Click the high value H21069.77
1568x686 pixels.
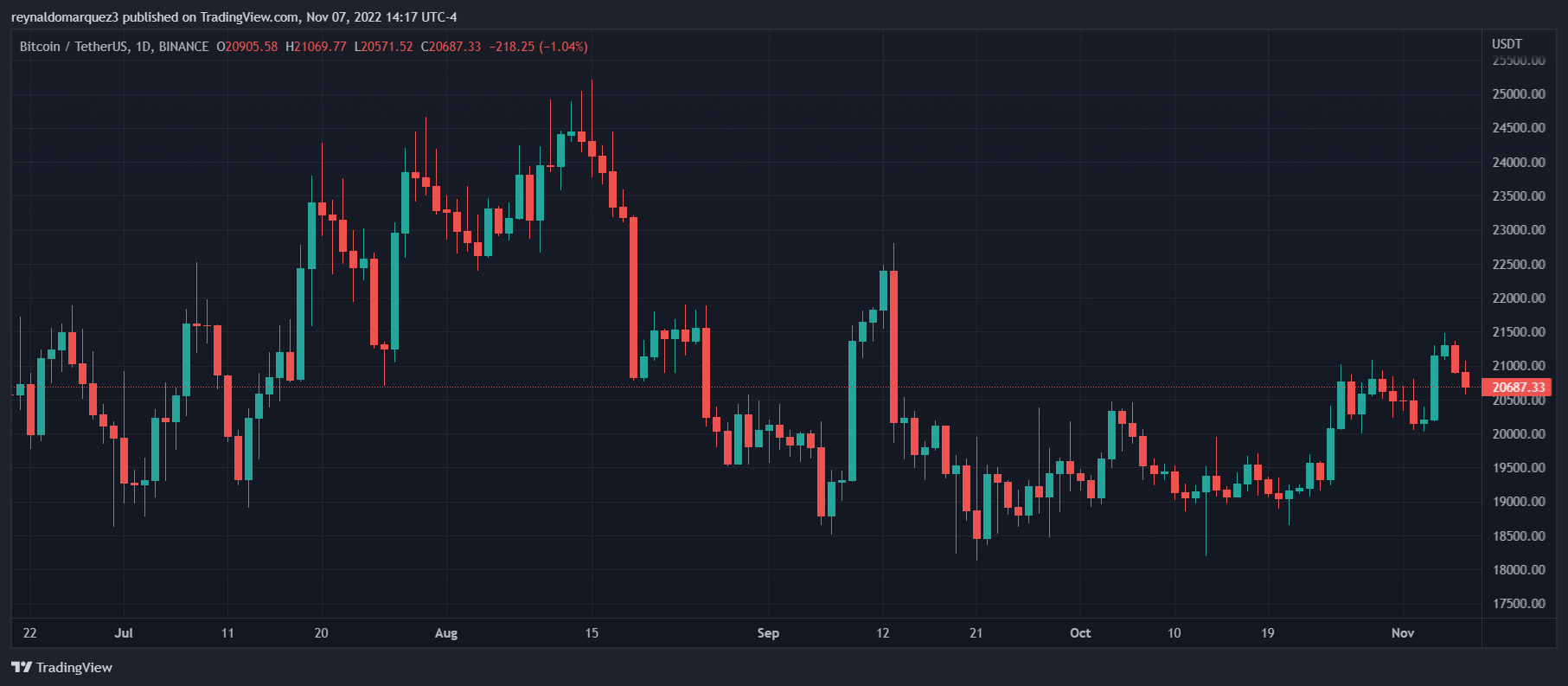[316, 47]
